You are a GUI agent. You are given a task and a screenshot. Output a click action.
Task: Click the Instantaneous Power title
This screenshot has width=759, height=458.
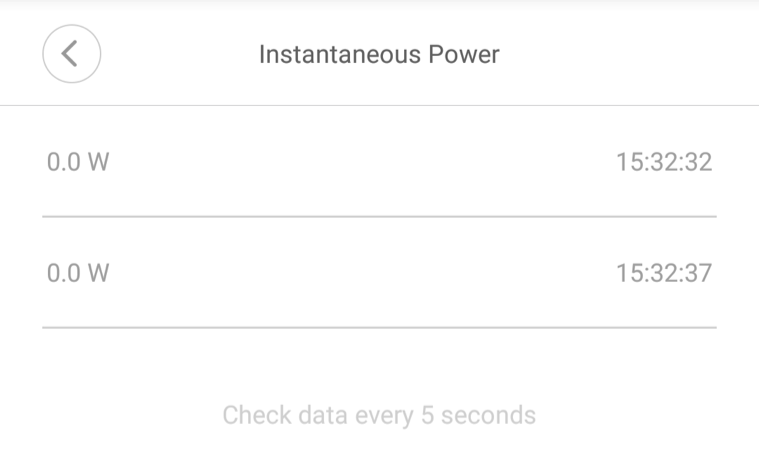pos(379,54)
